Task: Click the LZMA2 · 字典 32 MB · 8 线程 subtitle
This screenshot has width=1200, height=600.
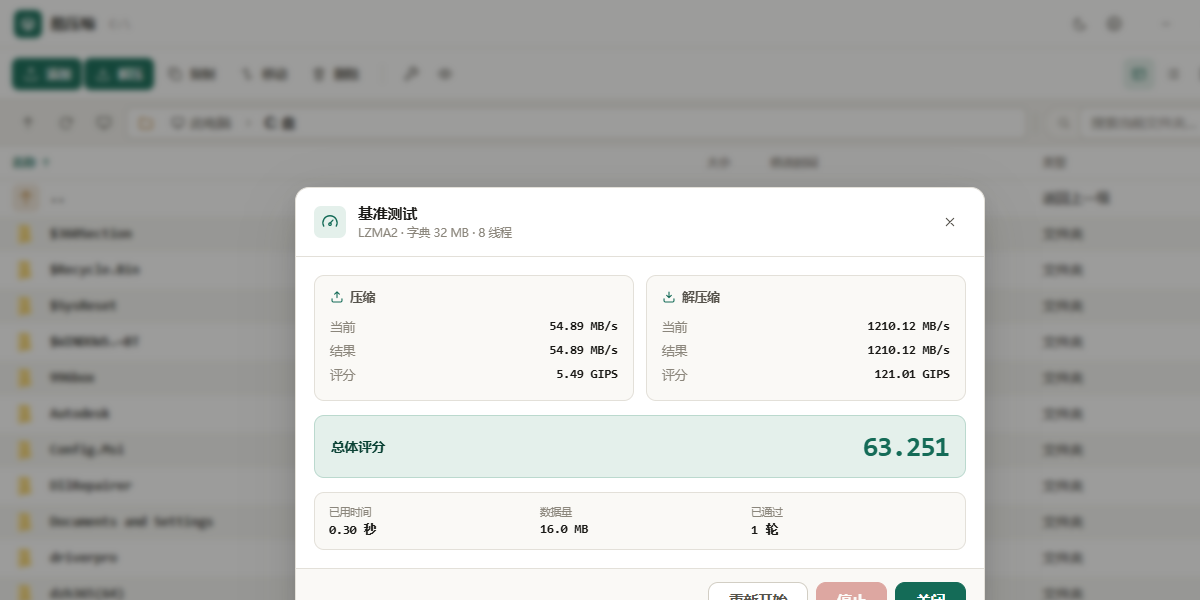Action: click(435, 233)
